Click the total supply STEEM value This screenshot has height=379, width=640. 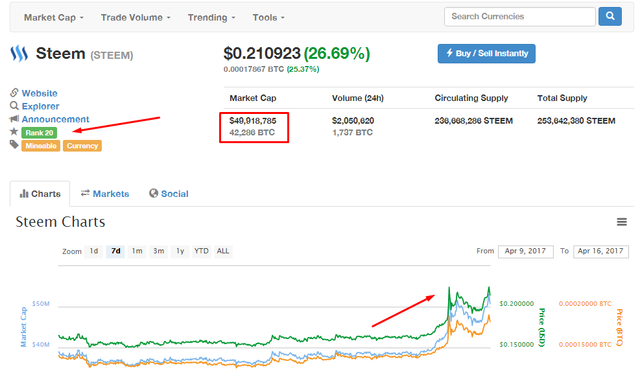(576, 121)
